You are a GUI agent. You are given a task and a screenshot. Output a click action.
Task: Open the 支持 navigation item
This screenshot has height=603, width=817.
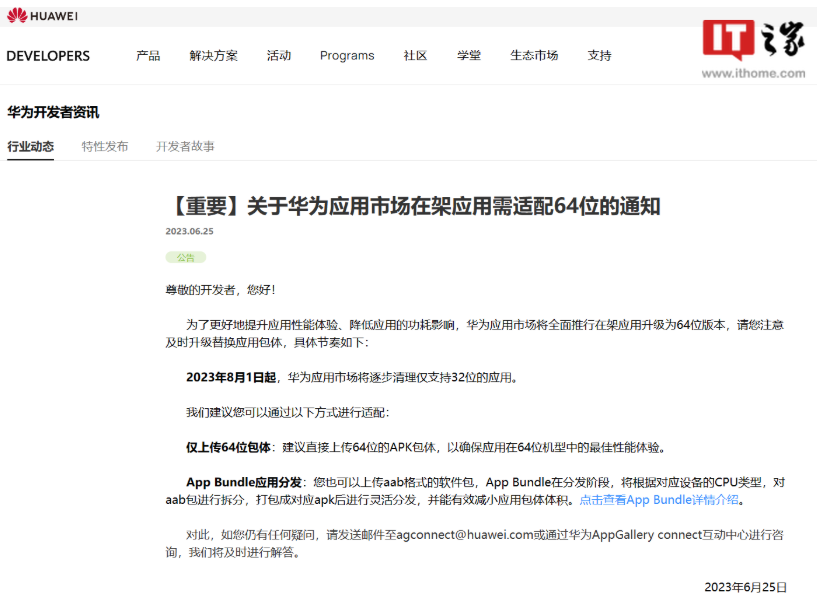(599, 56)
